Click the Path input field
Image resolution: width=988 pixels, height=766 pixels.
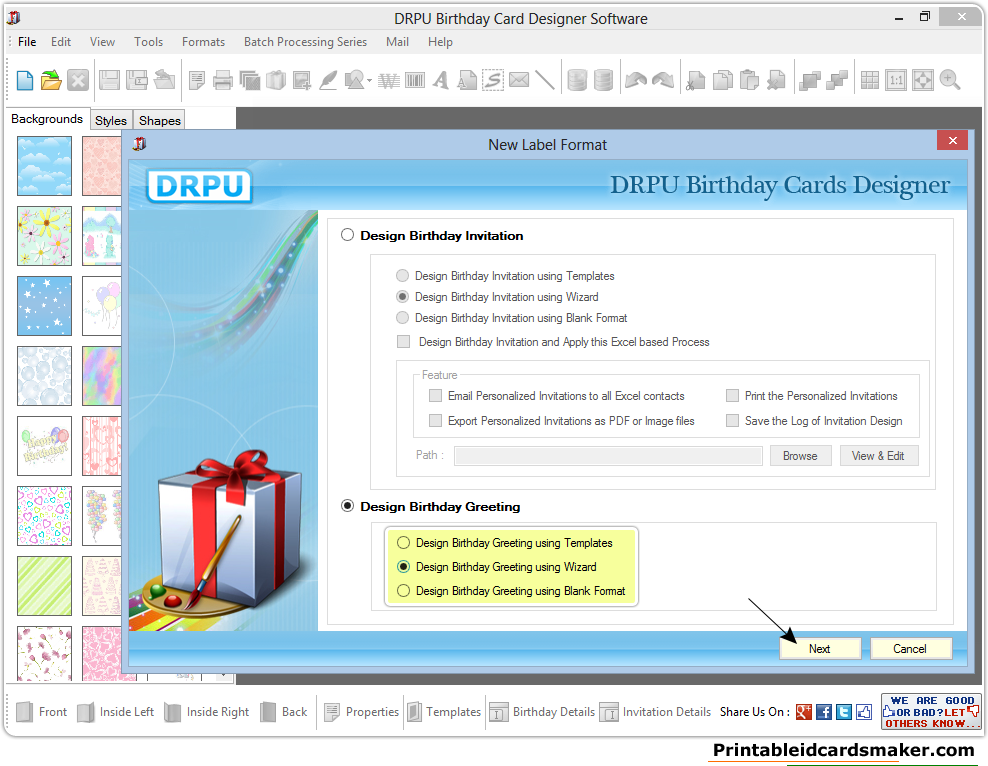[608, 455]
